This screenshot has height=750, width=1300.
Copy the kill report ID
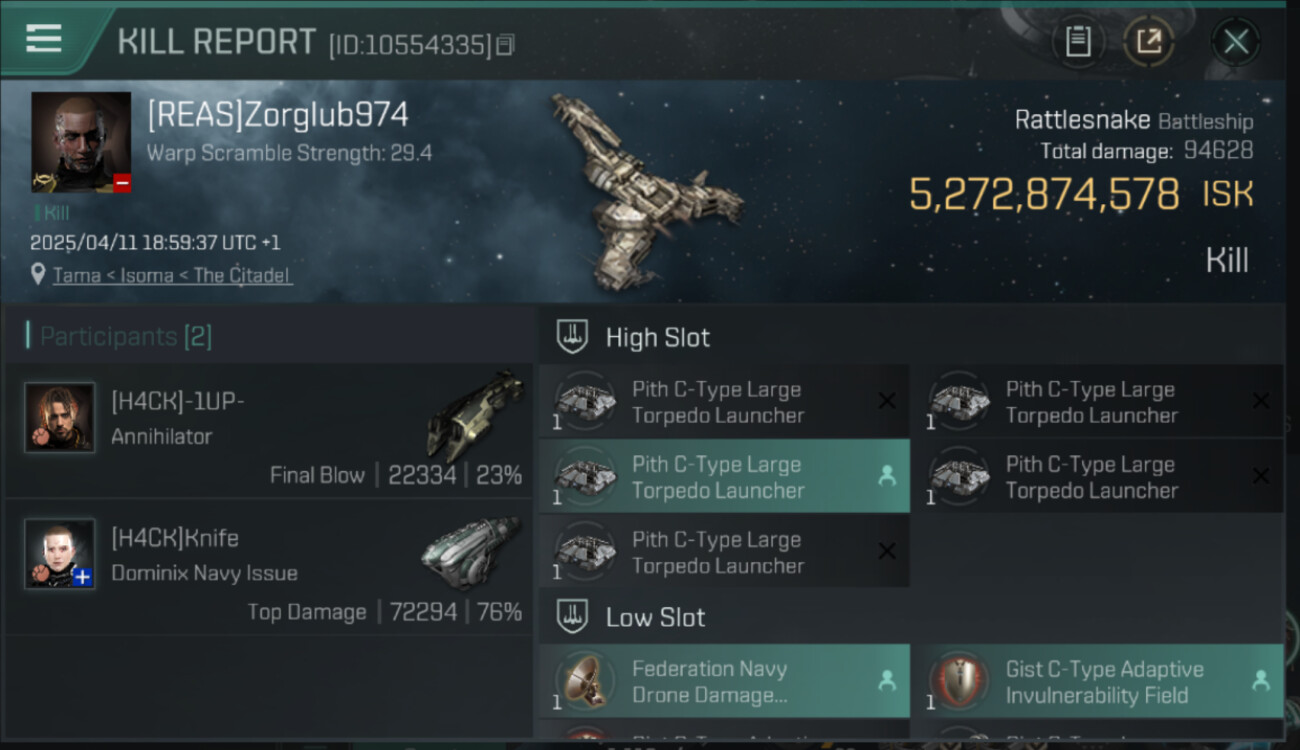point(506,45)
